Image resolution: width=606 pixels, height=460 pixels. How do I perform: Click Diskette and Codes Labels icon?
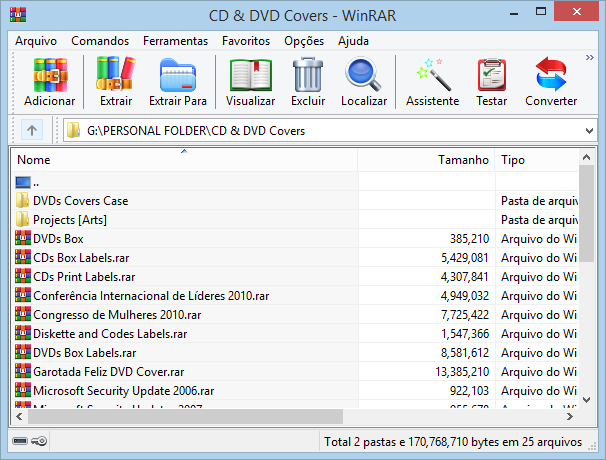[x=23, y=333]
